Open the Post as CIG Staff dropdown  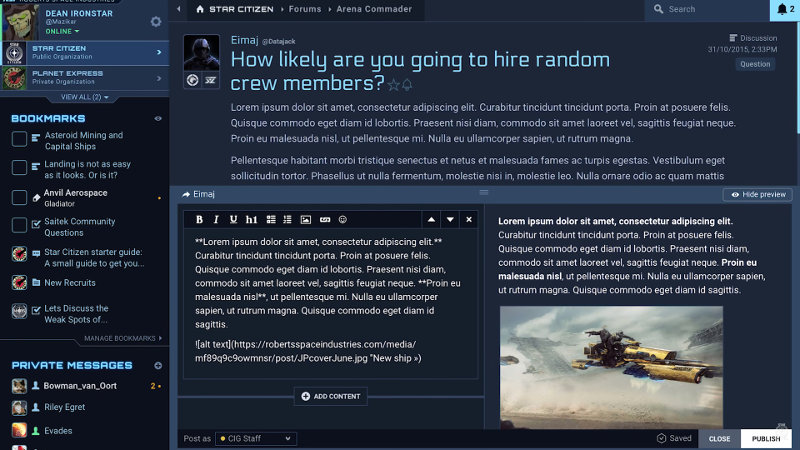(256, 438)
